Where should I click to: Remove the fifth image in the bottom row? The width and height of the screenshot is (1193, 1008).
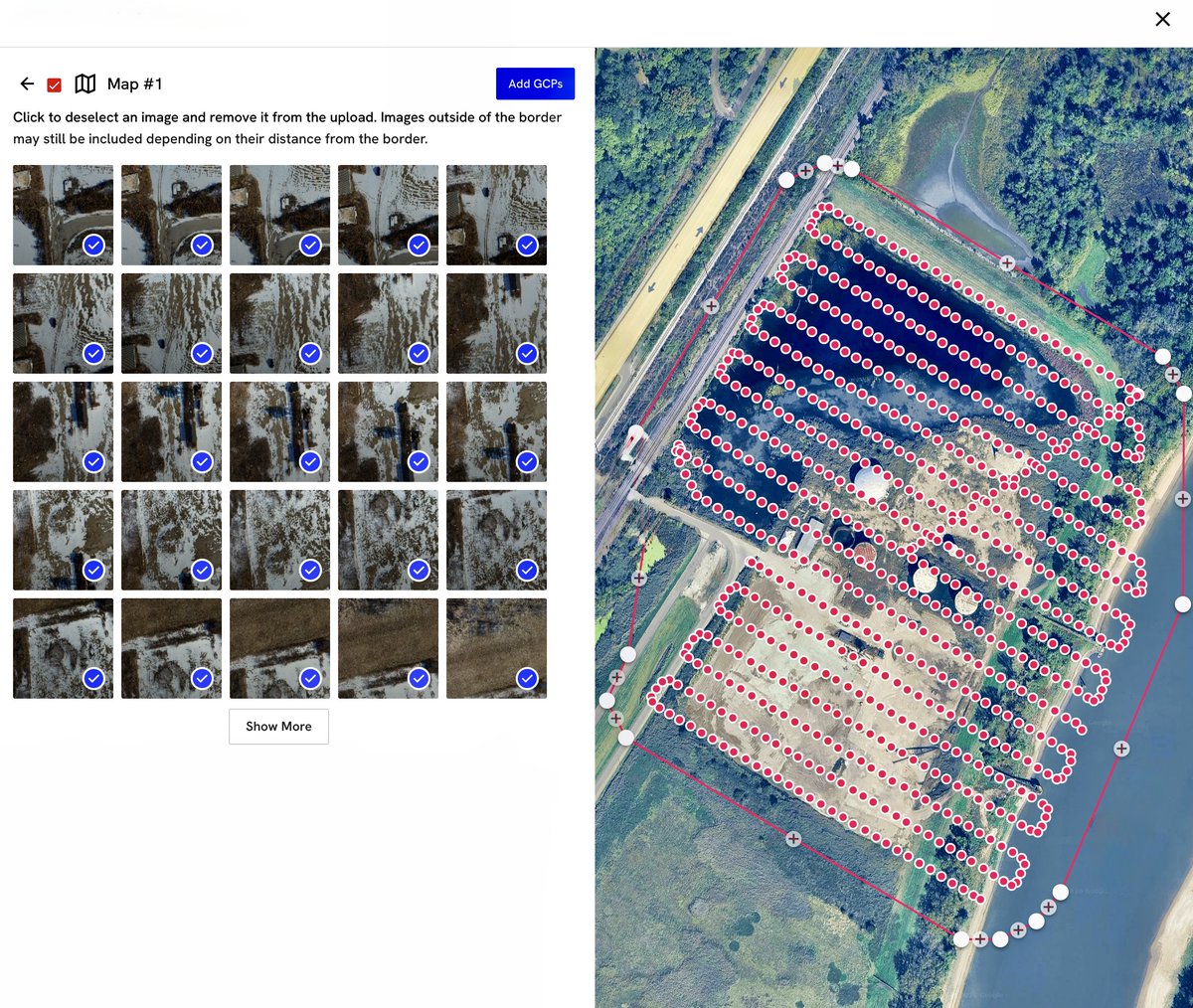click(x=496, y=648)
